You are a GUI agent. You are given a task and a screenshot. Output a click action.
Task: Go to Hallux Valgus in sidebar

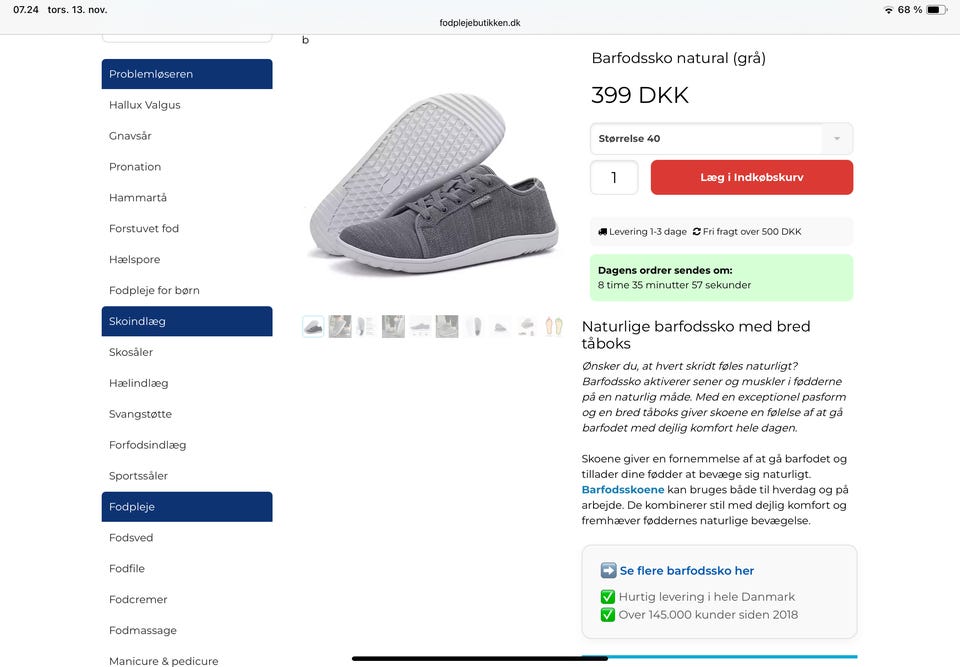145,105
